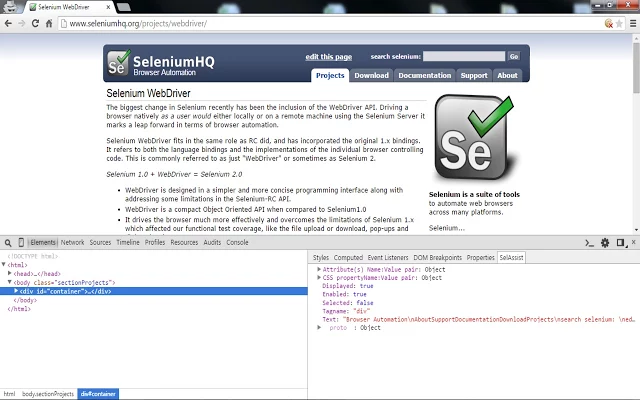Collapse the html node arrow
Image resolution: width=640 pixels, height=400 pixels.
pyautogui.click(x=4, y=264)
